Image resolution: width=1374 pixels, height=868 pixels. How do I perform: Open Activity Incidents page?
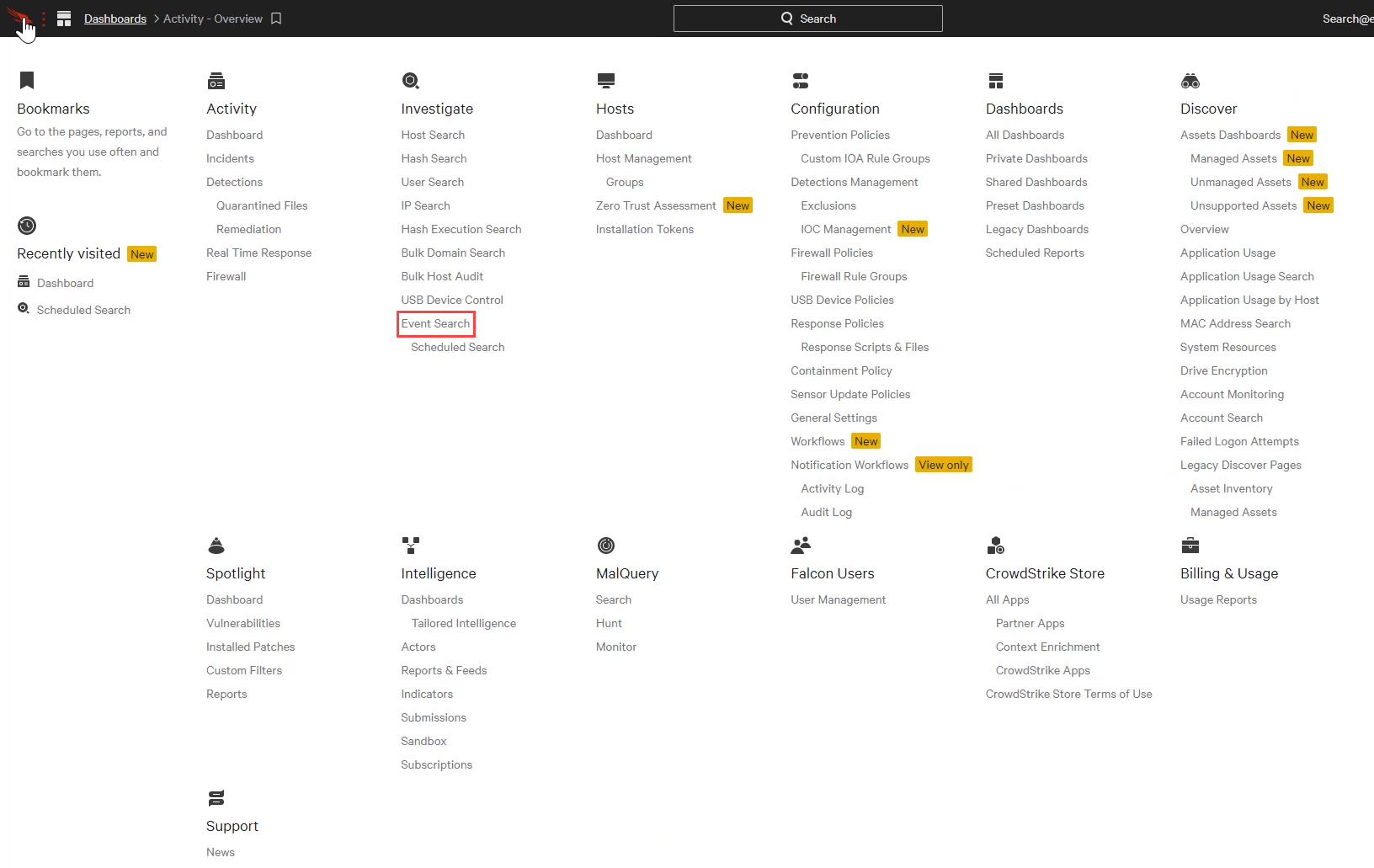pyautogui.click(x=230, y=158)
